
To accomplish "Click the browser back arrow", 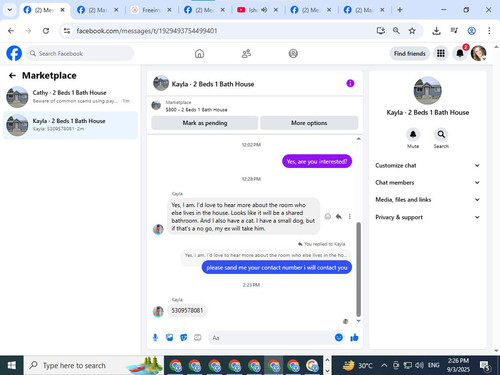I will [11, 31].
